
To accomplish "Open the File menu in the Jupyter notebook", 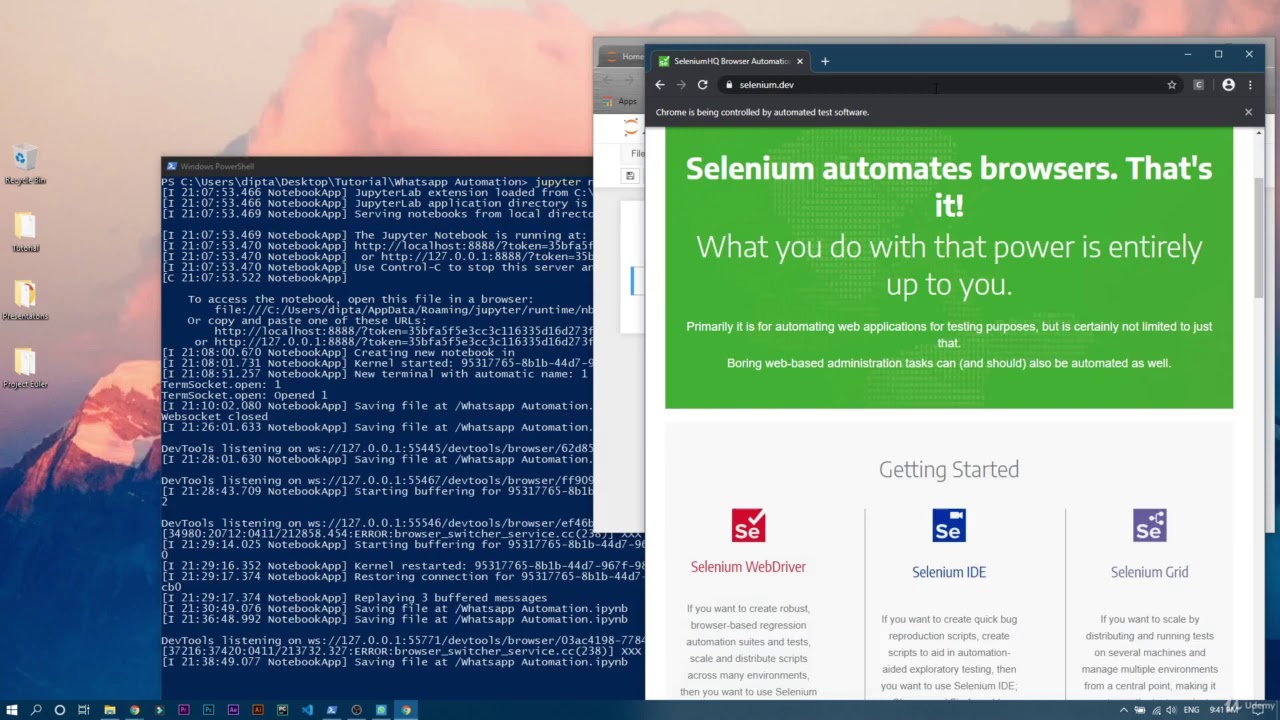I will click(637, 154).
